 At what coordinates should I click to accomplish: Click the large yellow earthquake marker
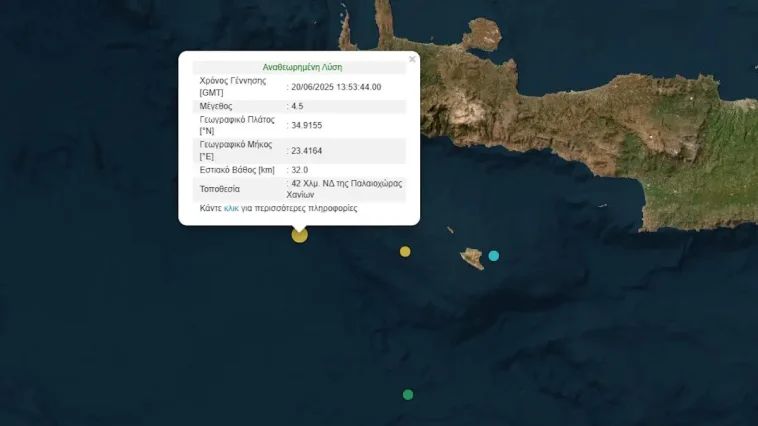[x=299, y=235]
